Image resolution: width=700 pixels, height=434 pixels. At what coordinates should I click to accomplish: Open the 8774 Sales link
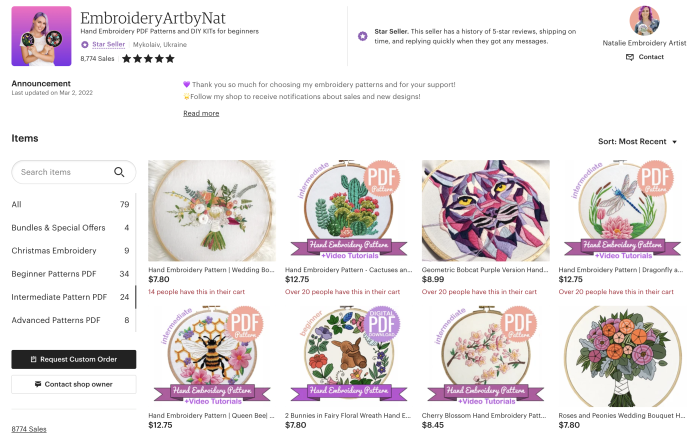coord(29,428)
